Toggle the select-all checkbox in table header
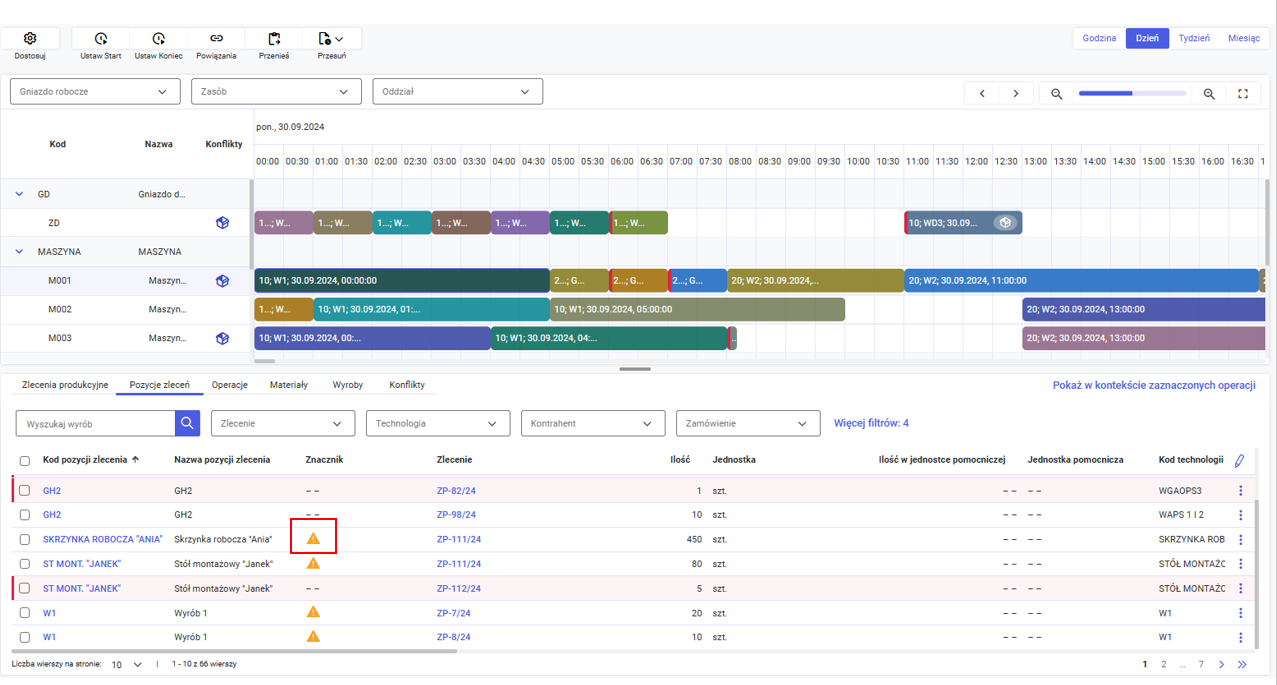 pyautogui.click(x=25, y=461)
